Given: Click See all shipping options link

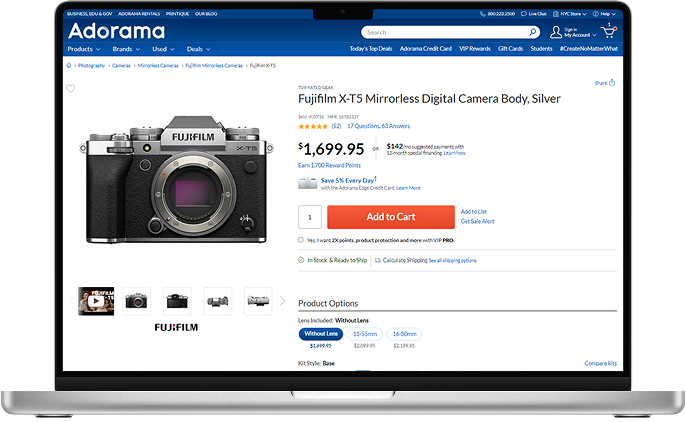Looking at the screenshot, I should click(x=452, y=261).
